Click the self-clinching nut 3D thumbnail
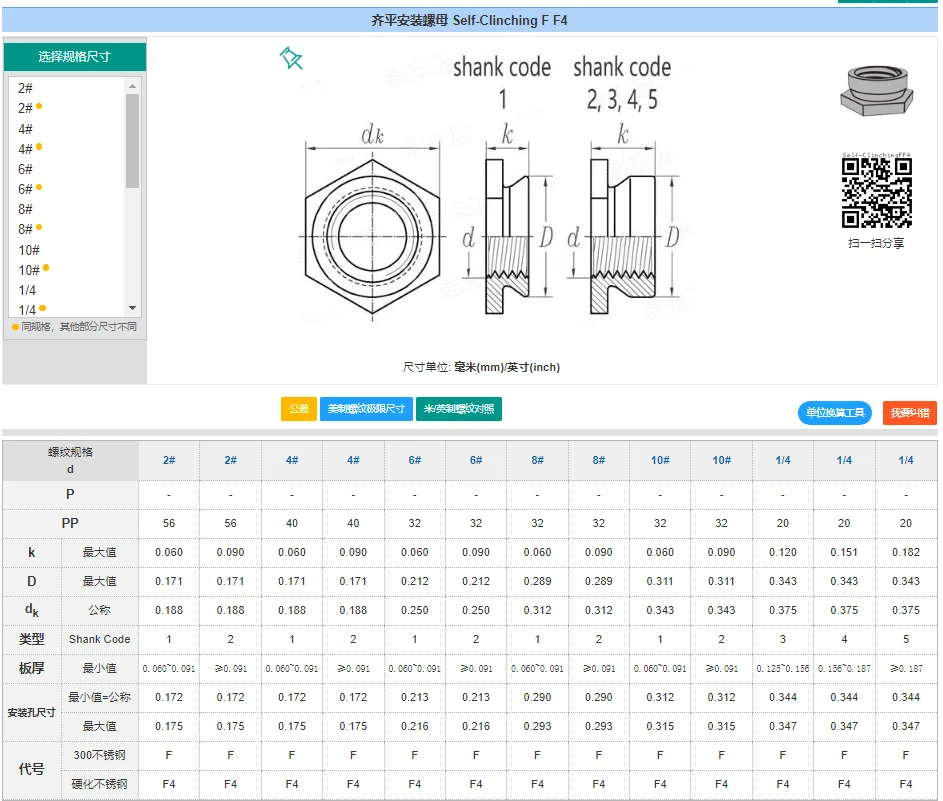 [876, 90]
